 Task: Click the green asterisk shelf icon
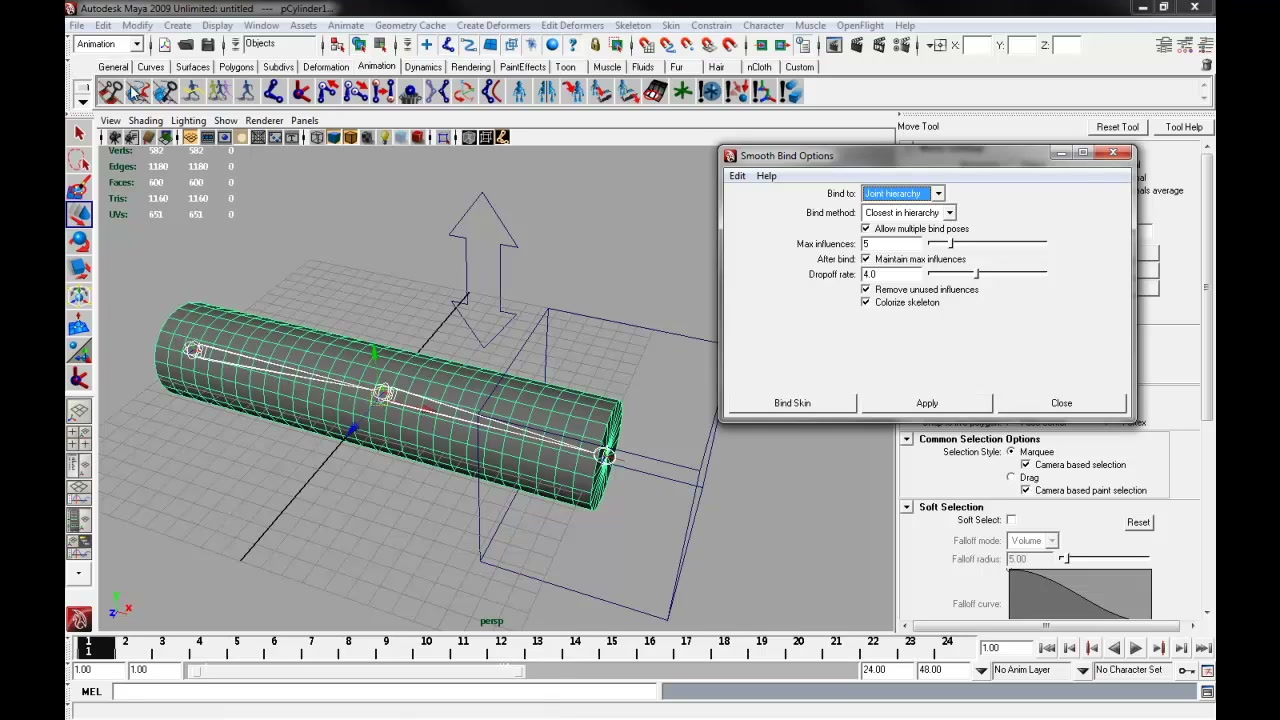[x=682, y=92]
